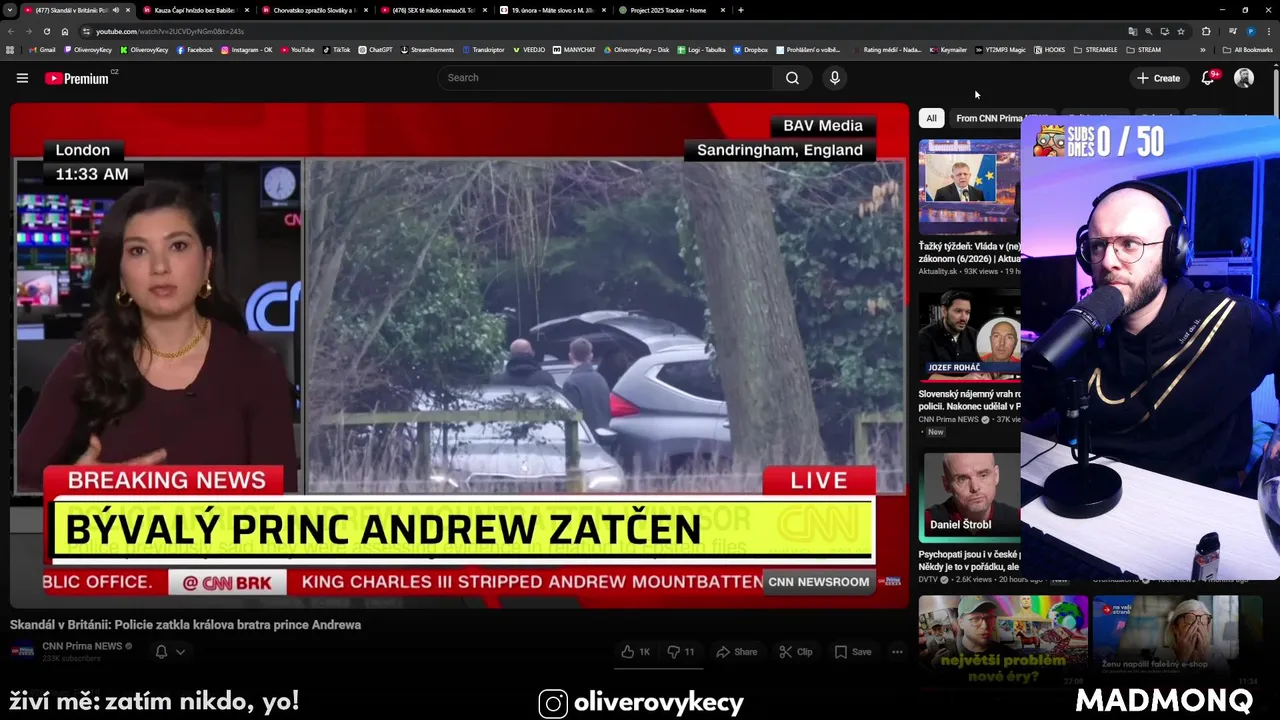Open the Chrome profile P avatar
1280x720 pixels.
pyautogui.click(x=1250, y=31)
